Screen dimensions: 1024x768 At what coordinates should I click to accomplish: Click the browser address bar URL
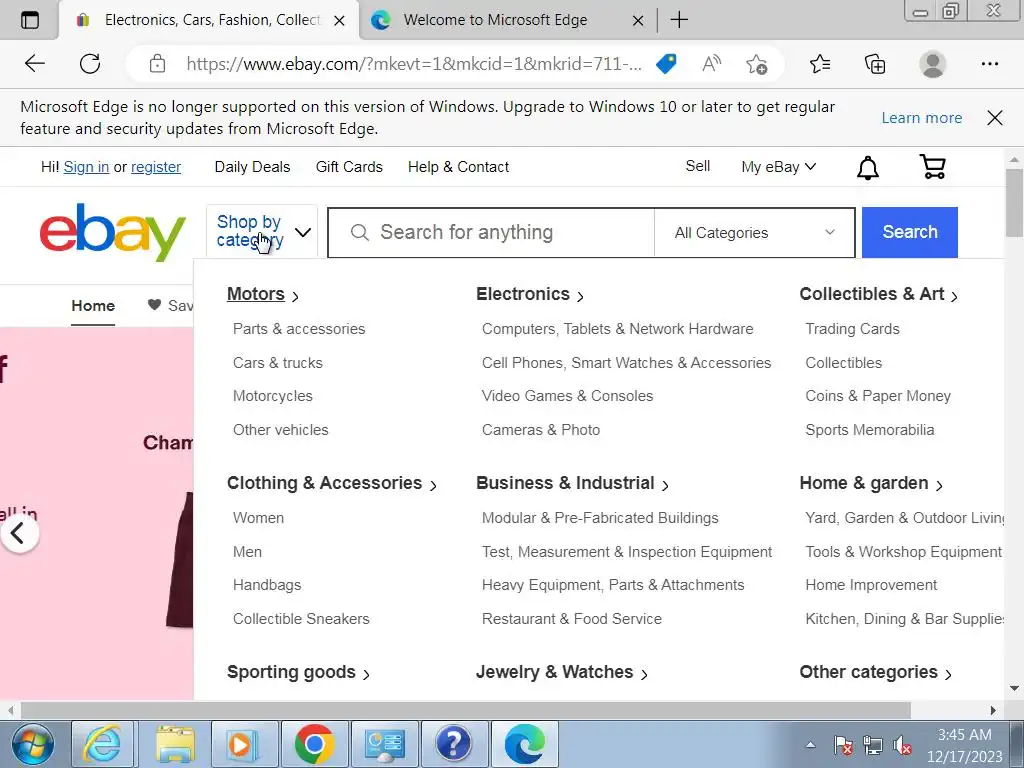coord(414,64)
